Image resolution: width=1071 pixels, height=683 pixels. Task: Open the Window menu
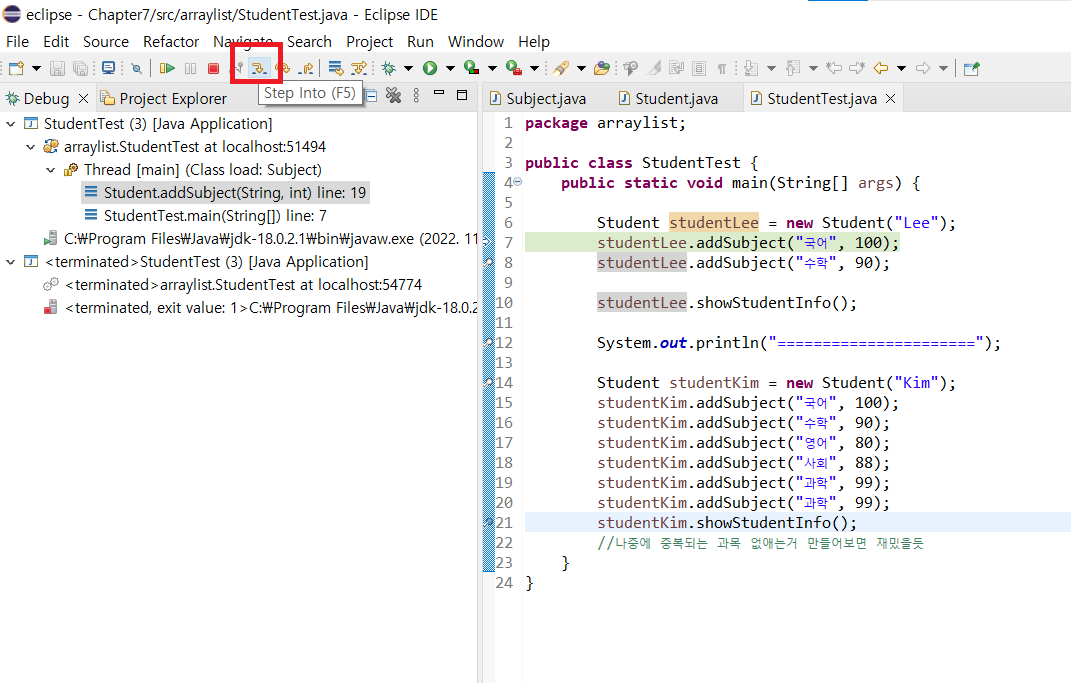(x=475, y=42)
